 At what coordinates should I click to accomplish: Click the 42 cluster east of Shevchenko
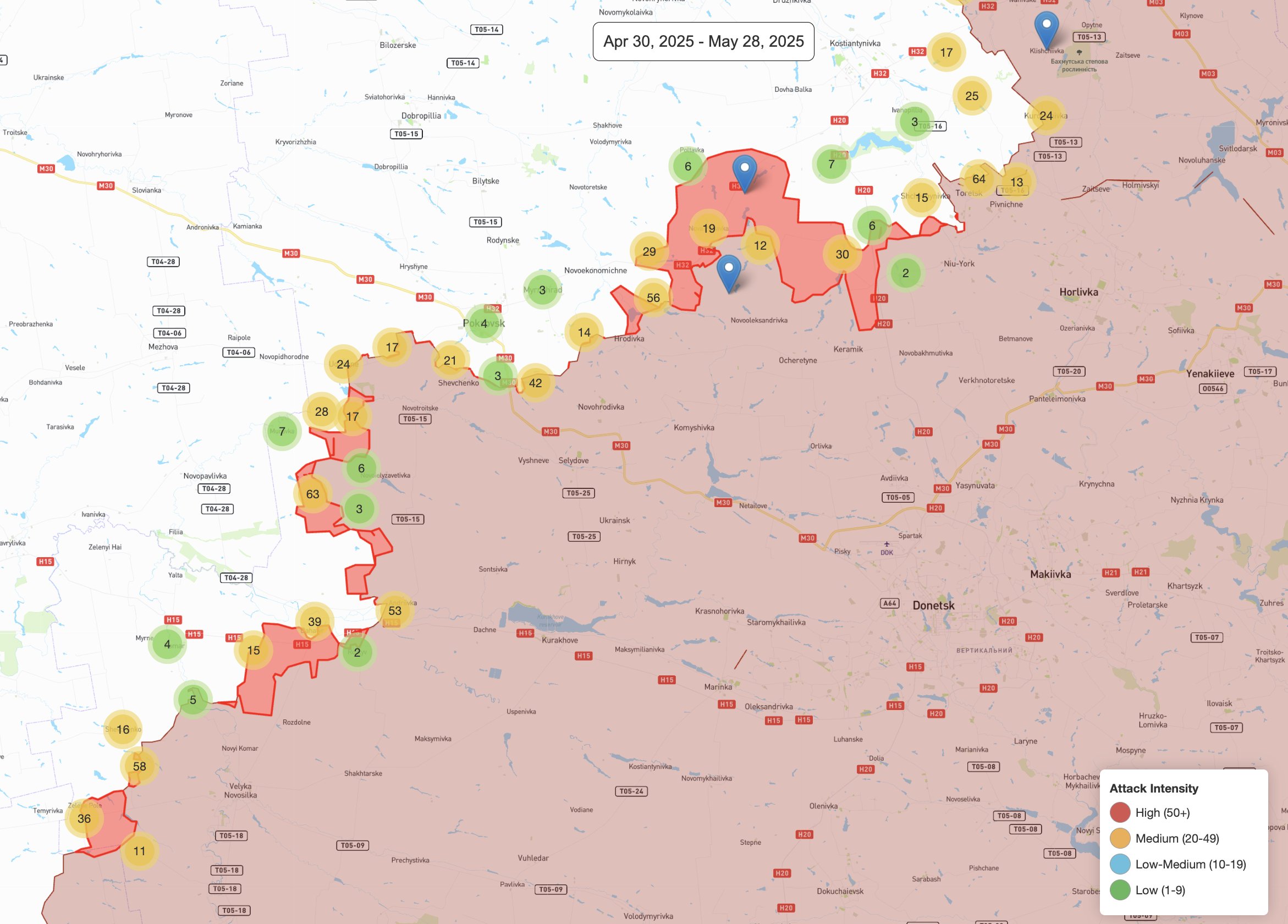click(535, 383)
